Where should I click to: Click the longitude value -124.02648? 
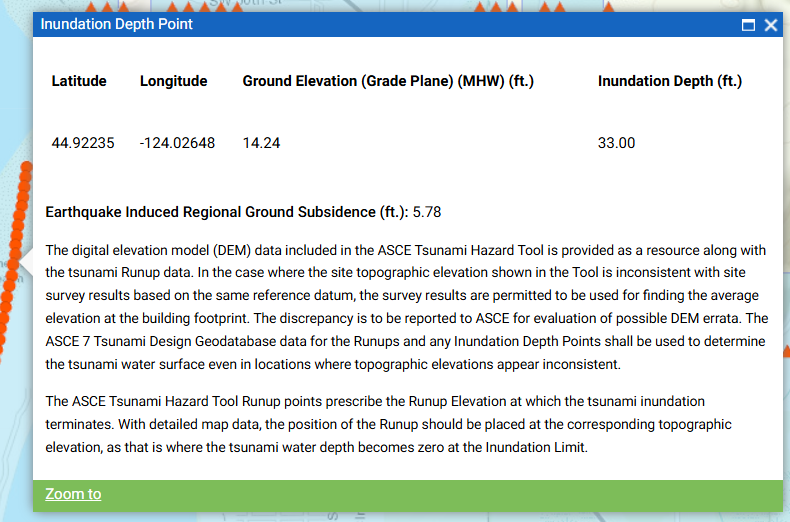(x=177, y=143)
